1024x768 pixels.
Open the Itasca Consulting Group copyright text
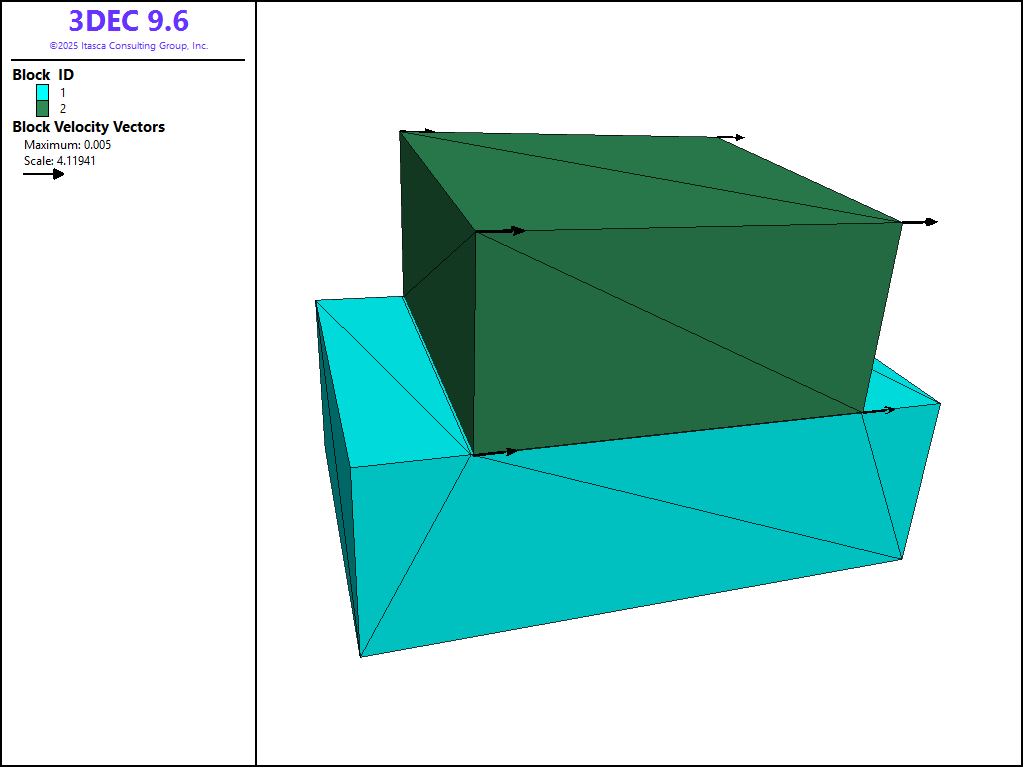click(x=128, y=46)
